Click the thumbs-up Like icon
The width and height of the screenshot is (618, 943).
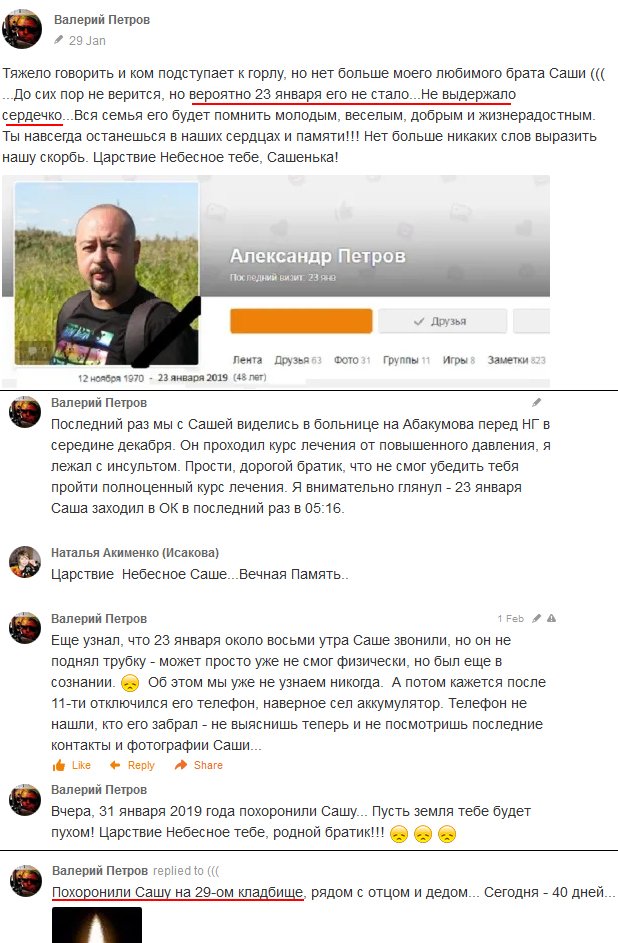(59, 765)
